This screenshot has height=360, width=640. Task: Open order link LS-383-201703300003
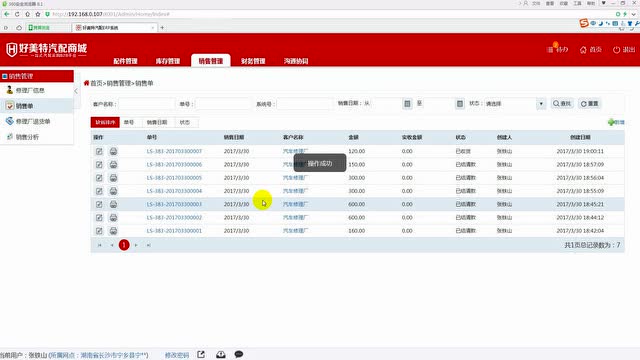(174, 204)
